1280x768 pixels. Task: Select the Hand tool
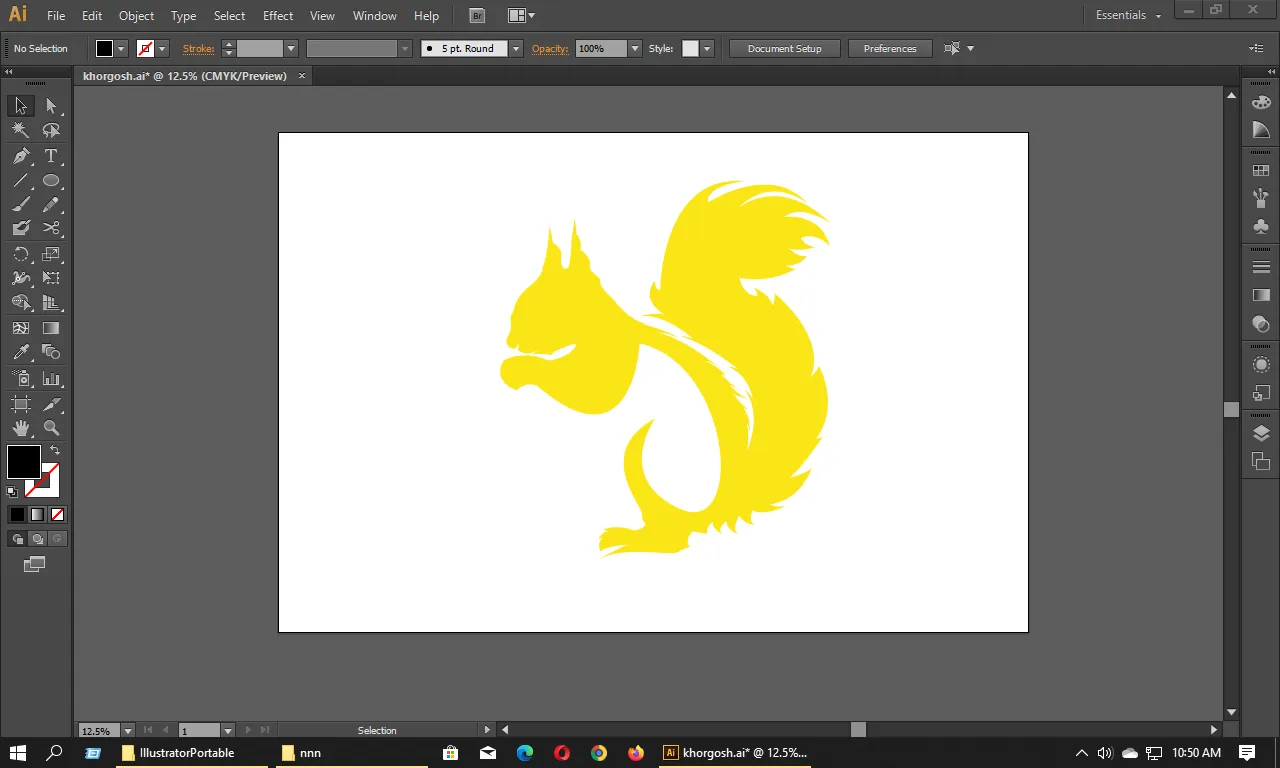pos(20,428)
